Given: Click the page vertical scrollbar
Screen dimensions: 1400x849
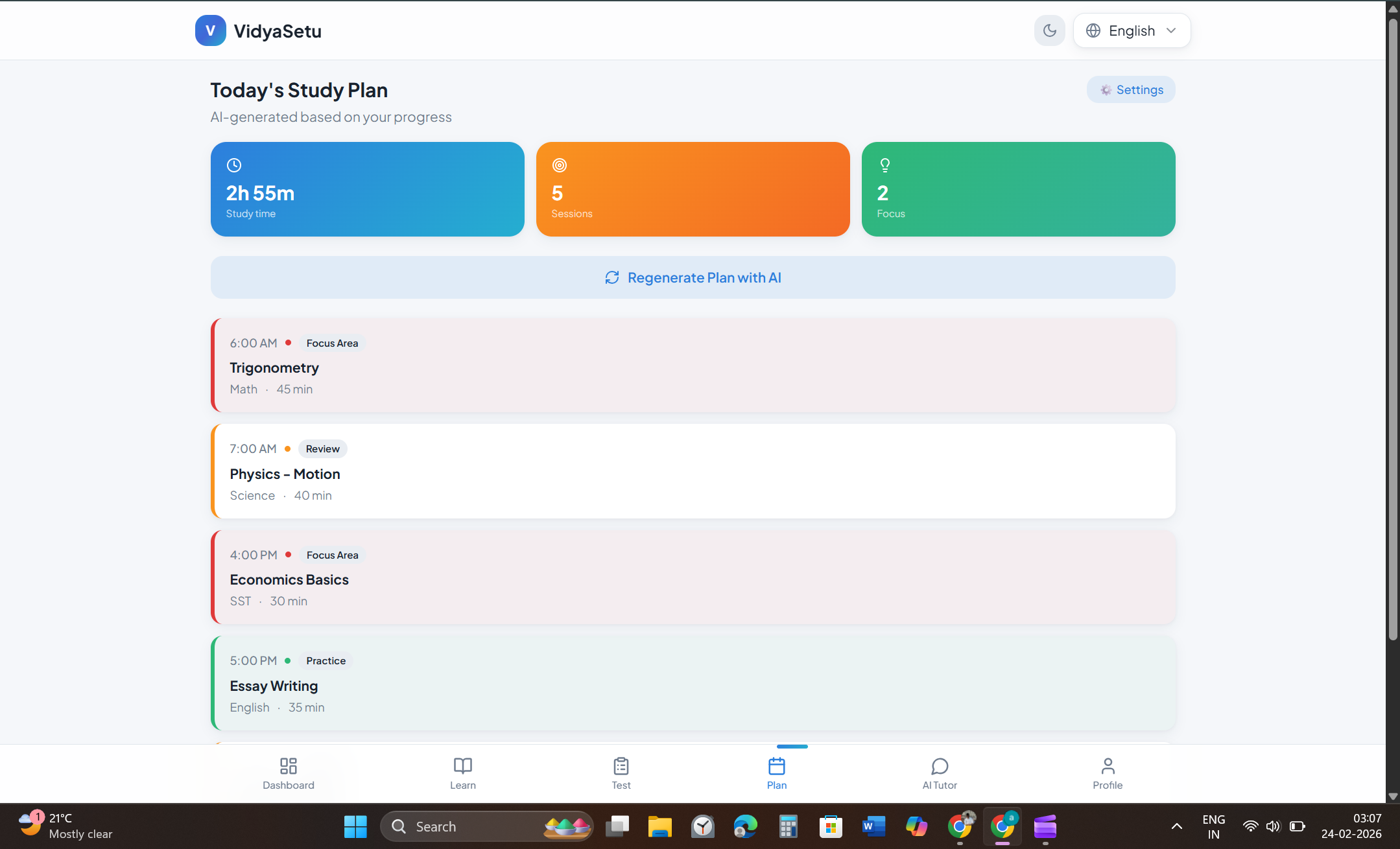Looking at the screenshot, I should [1392, 324].
